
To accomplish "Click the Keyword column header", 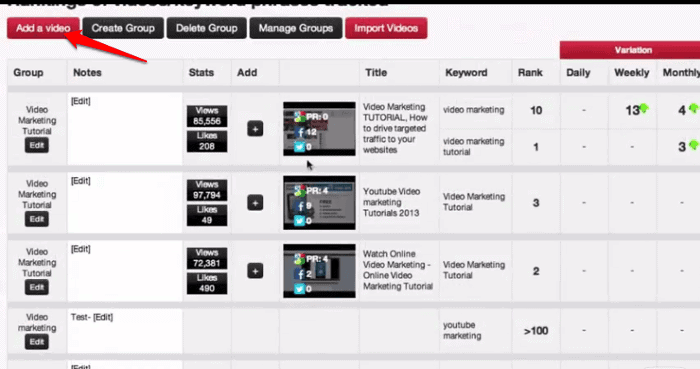I will [466, 73].
